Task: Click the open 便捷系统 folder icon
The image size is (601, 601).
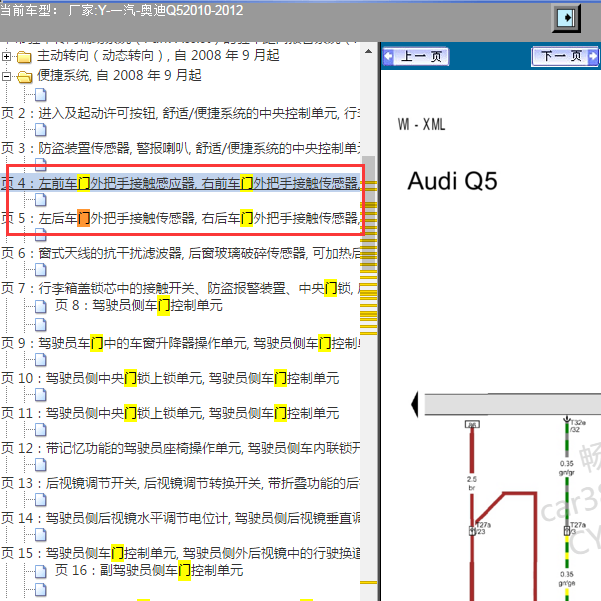Action: pyautogui.click(x=25, y=77)
